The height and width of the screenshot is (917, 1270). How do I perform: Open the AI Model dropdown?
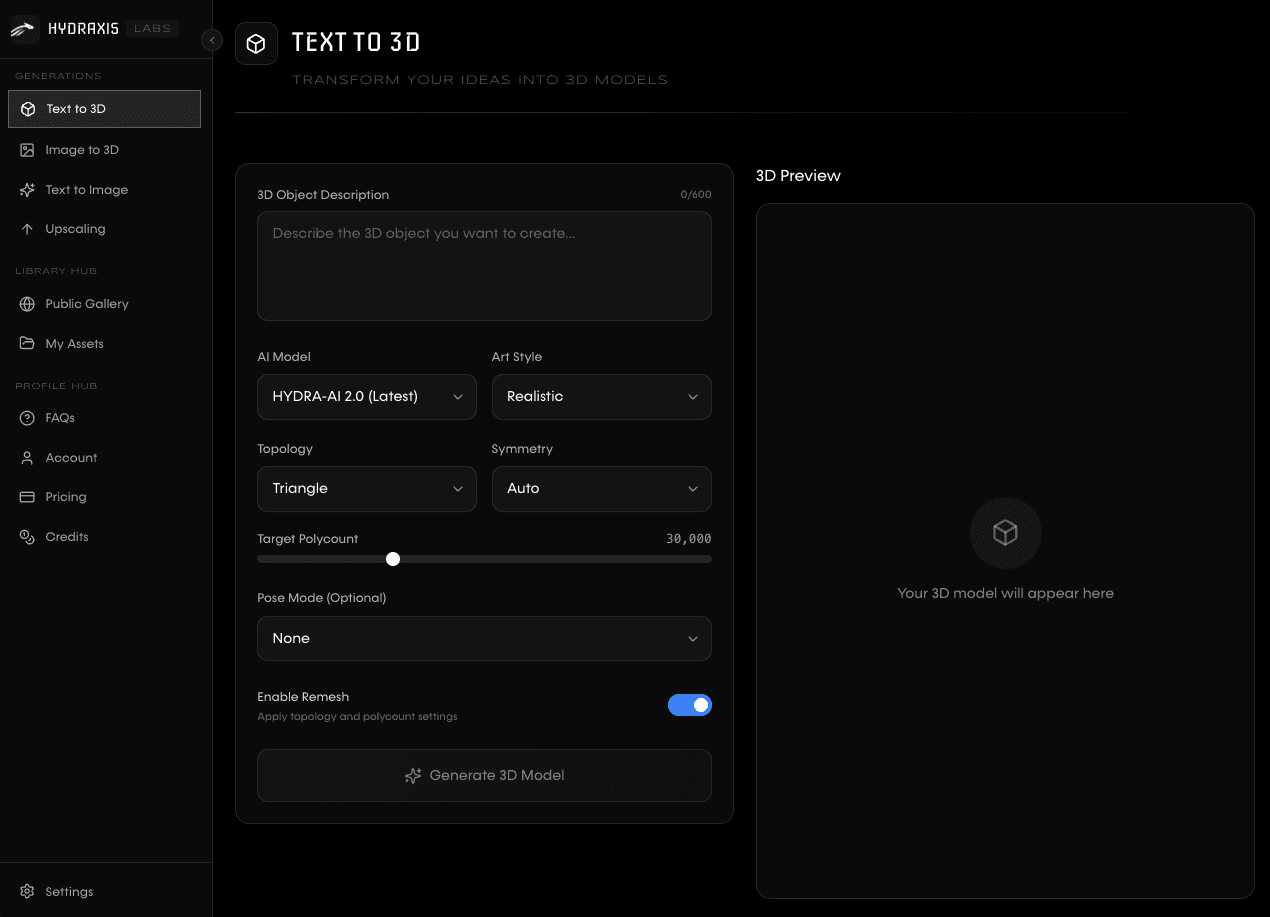367,397
